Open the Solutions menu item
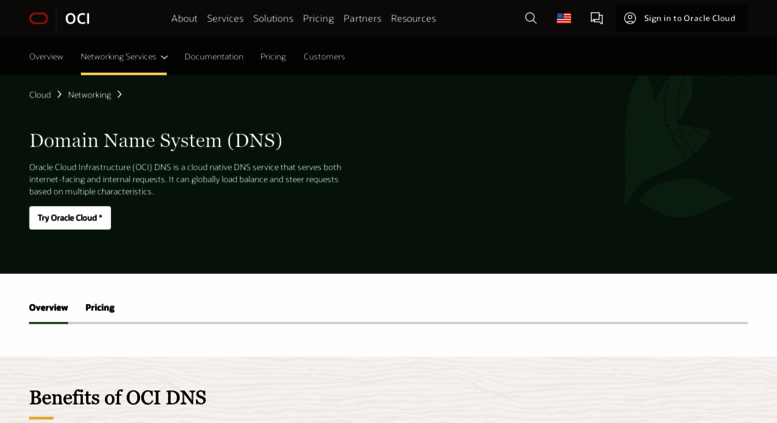 [x=273, y=18]
